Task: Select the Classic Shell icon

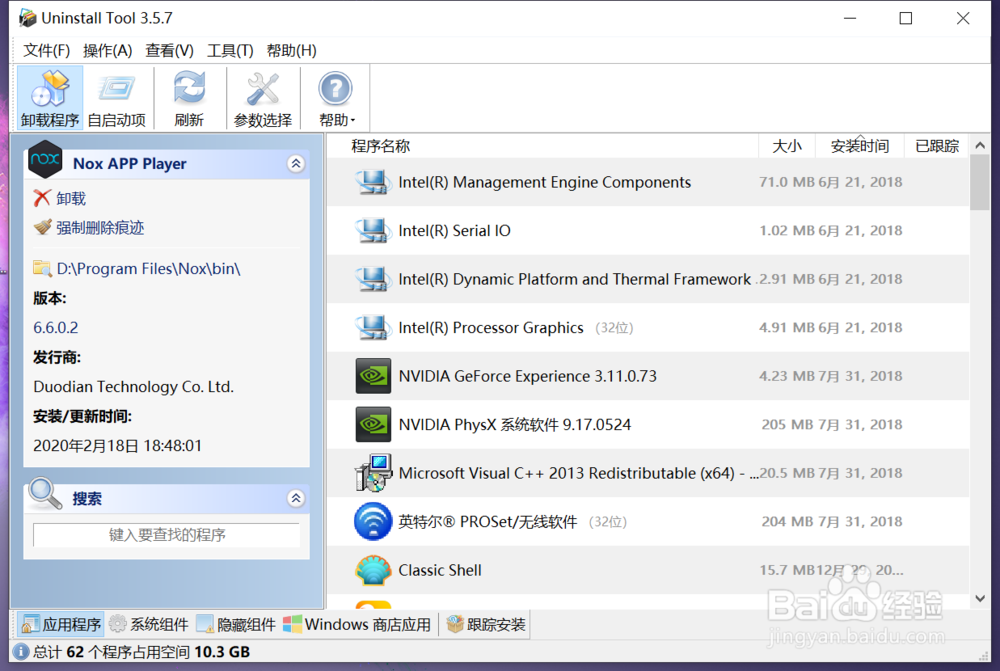Action: pyautogui.click(x=373, y=570)
